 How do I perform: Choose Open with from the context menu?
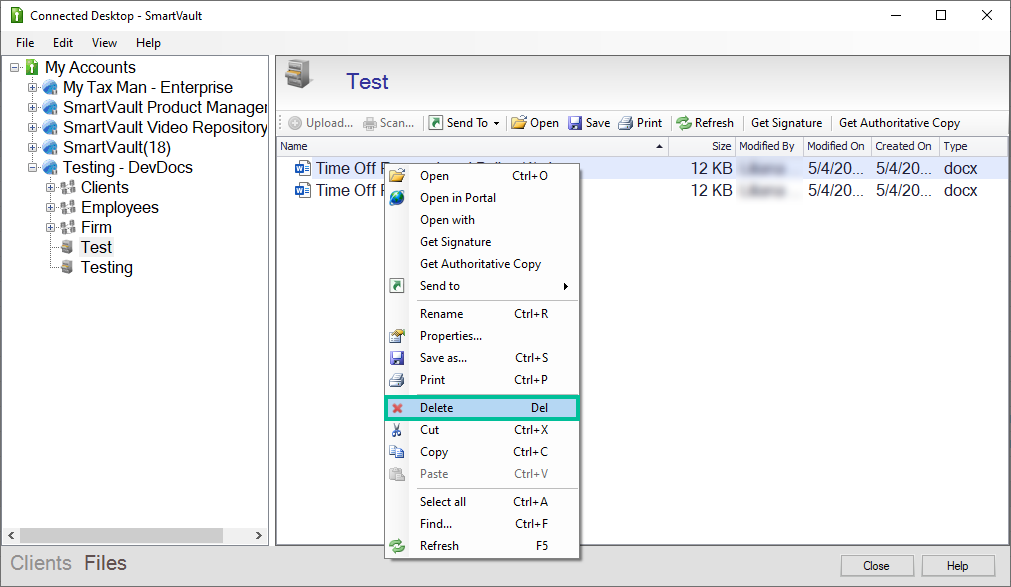coord(482,219)
